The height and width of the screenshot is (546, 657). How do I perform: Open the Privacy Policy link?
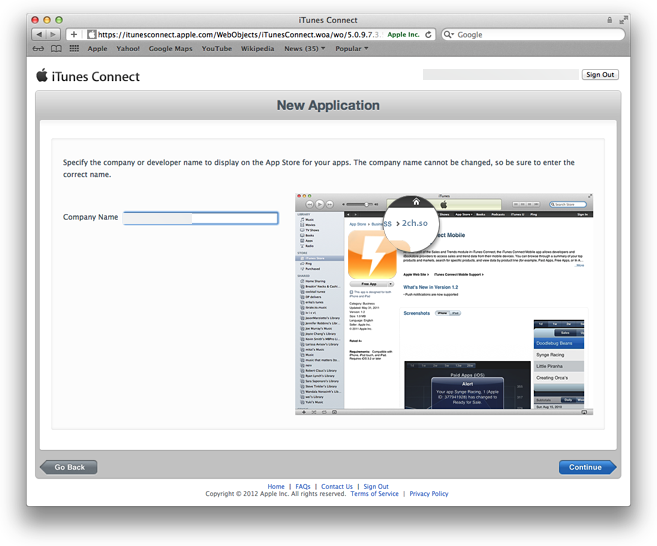click(429, 494)
